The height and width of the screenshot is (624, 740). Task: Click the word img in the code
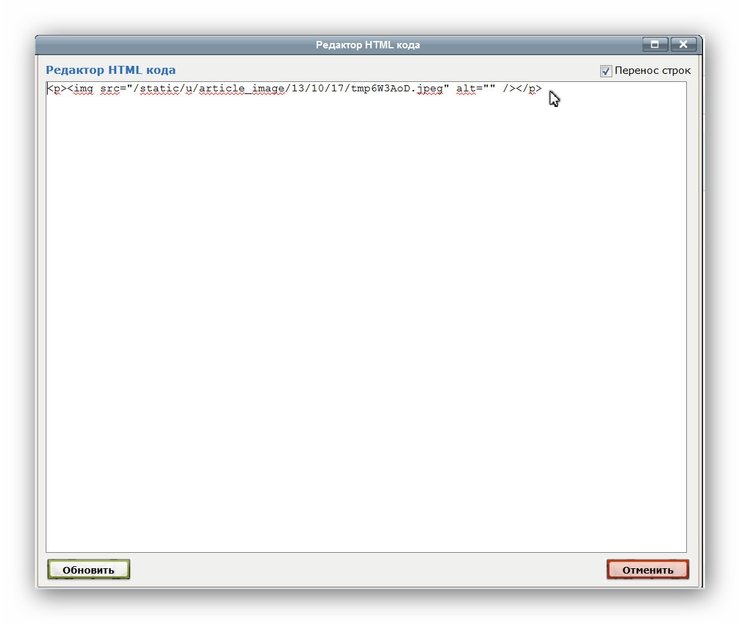coord(82,89)
